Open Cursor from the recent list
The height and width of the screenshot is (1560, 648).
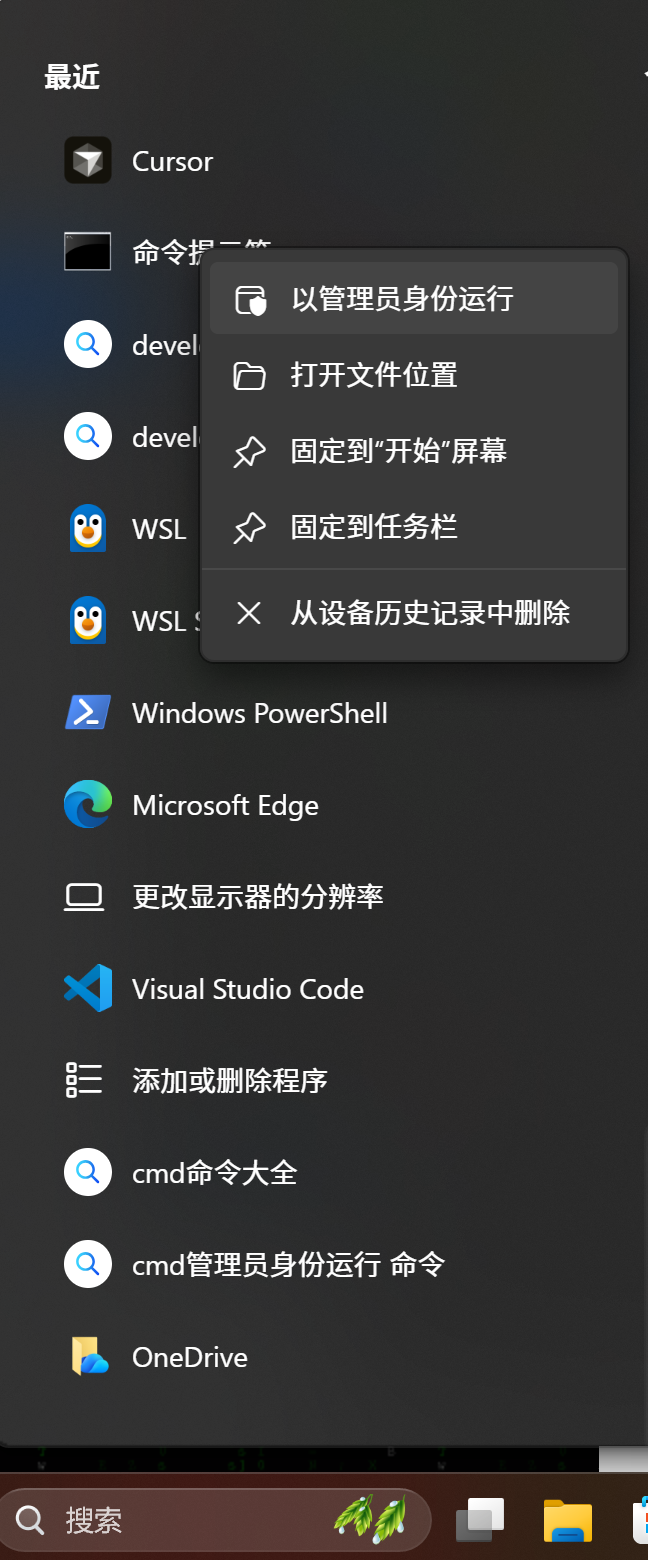(170, 160)
